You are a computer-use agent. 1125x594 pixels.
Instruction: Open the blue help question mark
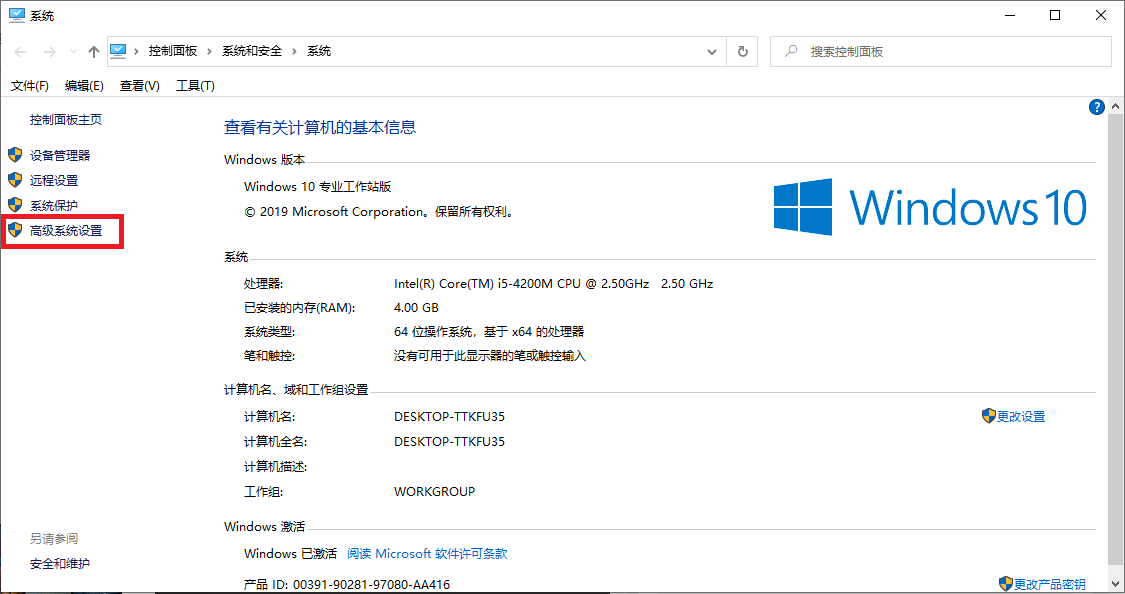[x=1096, y=107]
